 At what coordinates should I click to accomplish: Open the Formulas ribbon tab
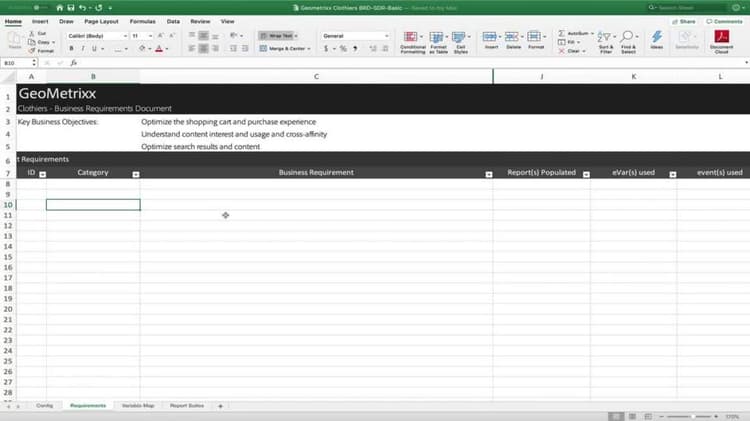pos(143,22)
